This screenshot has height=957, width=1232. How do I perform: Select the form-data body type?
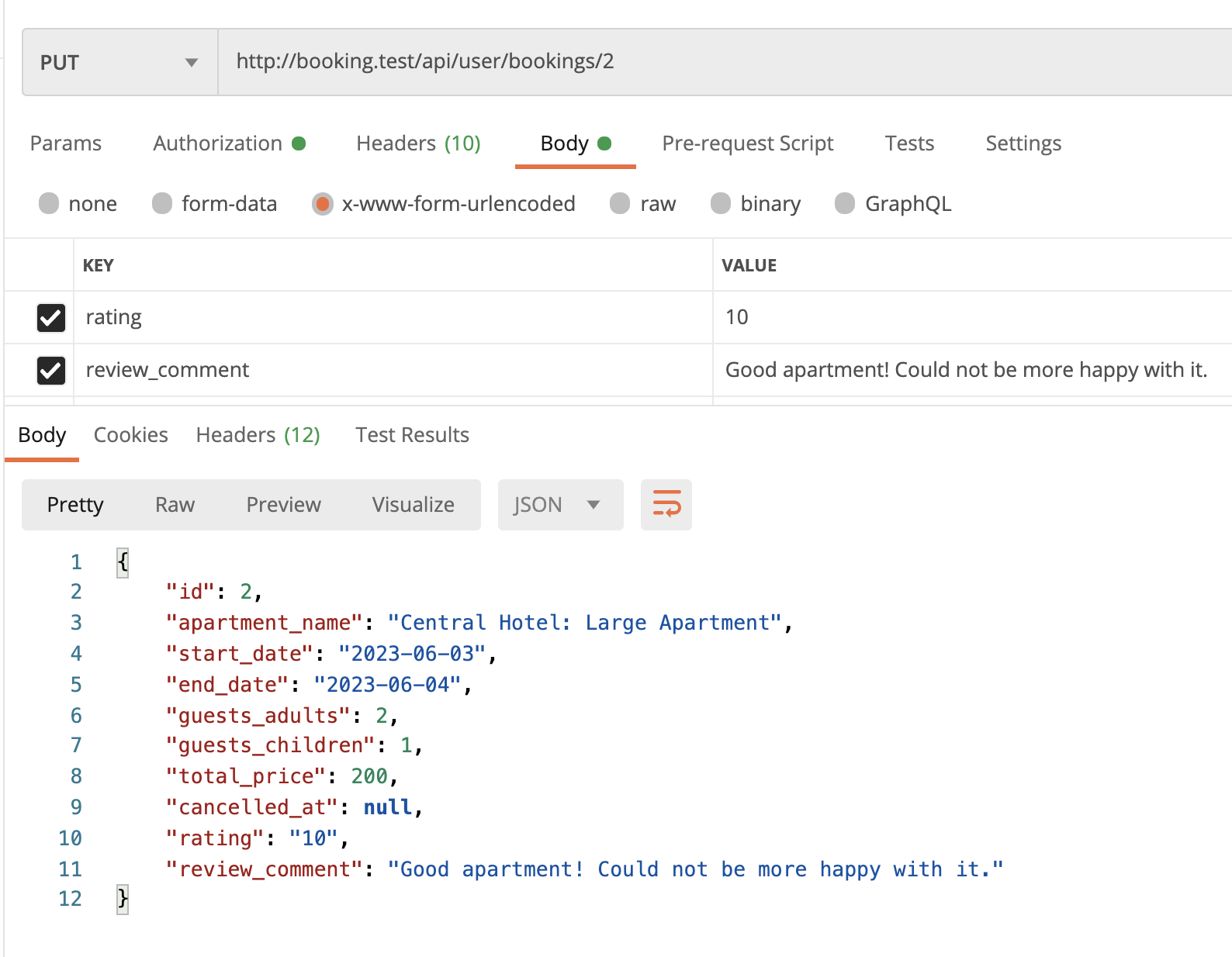pyautogui.click(x=162, y=203)
